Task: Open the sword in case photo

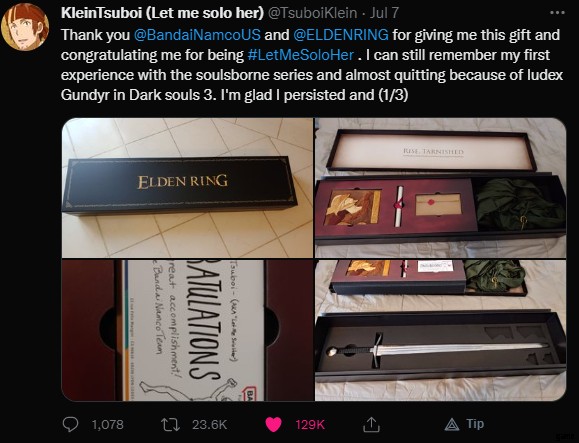Action: [x=440, y=330]
